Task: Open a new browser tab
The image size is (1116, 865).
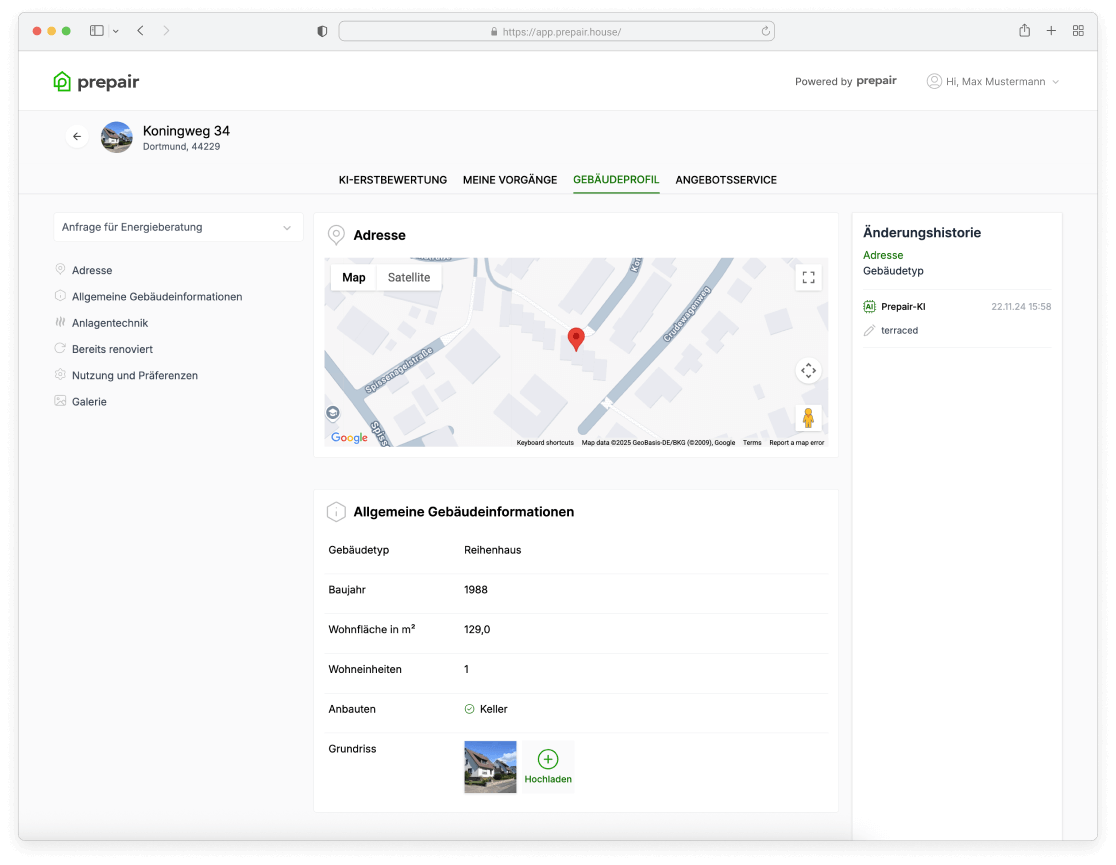Action: point(1051,31)
